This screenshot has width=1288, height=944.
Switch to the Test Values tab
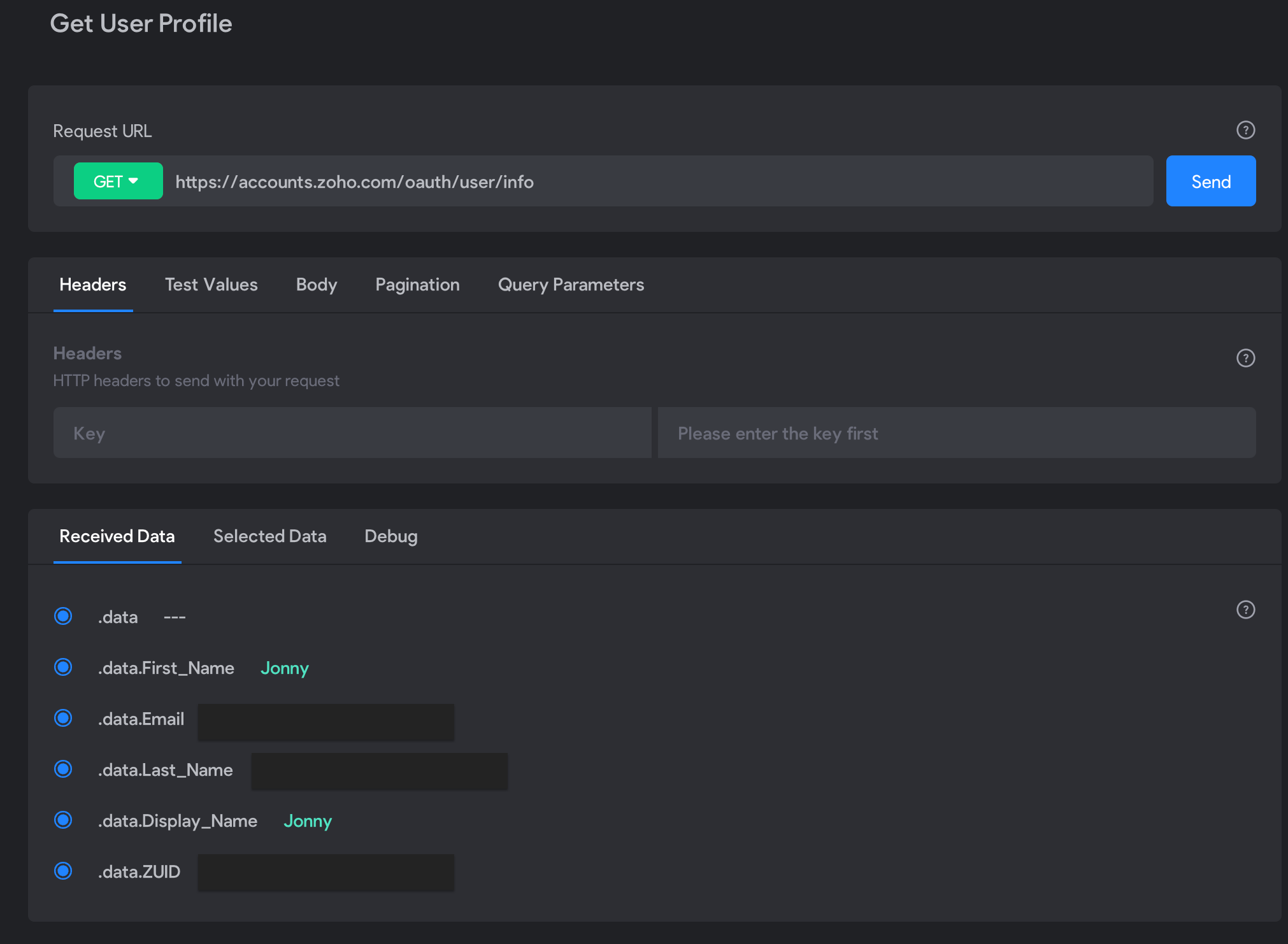[211, 285]
